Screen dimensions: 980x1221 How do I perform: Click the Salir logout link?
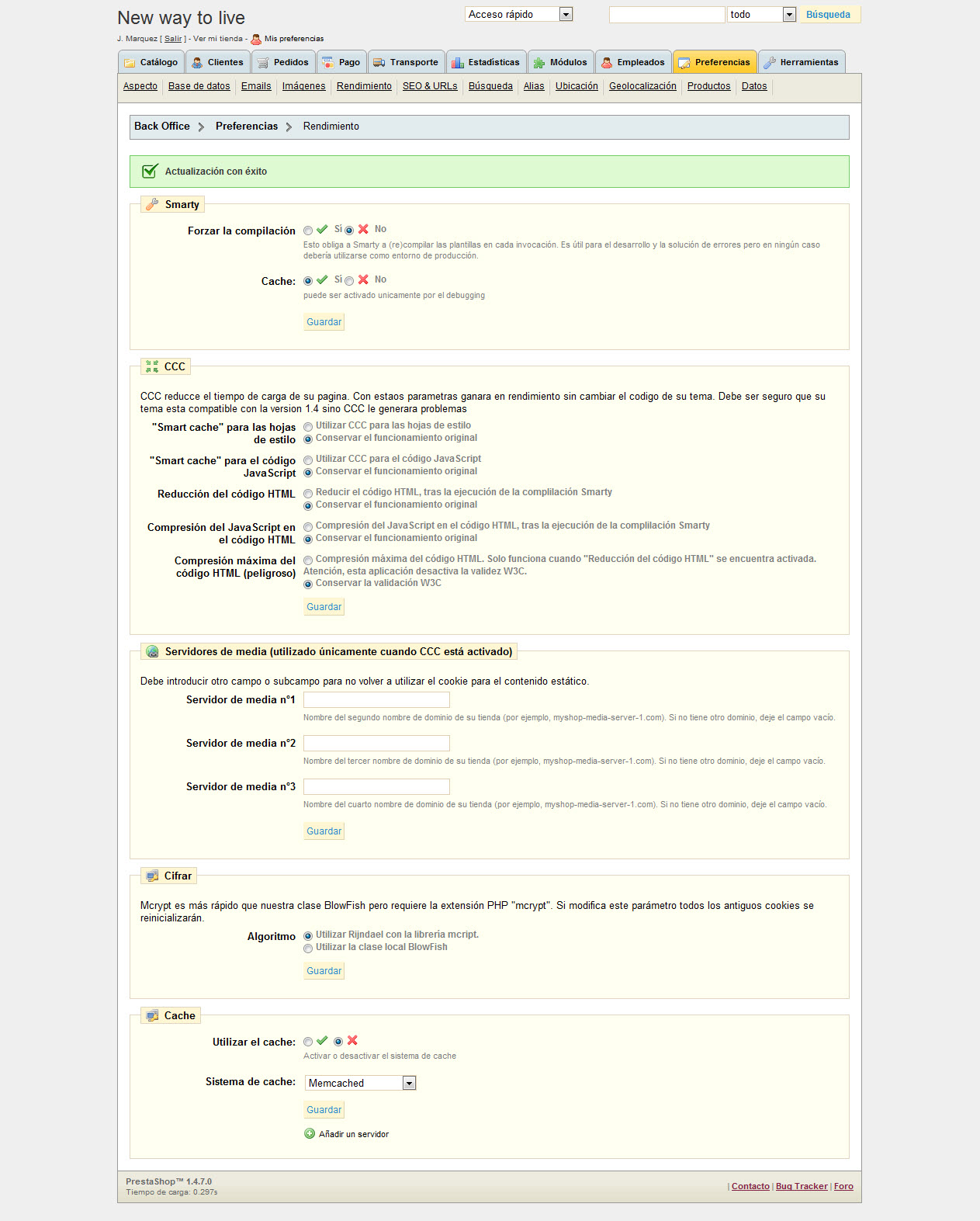pyautogui.click(x=173, y=39)
